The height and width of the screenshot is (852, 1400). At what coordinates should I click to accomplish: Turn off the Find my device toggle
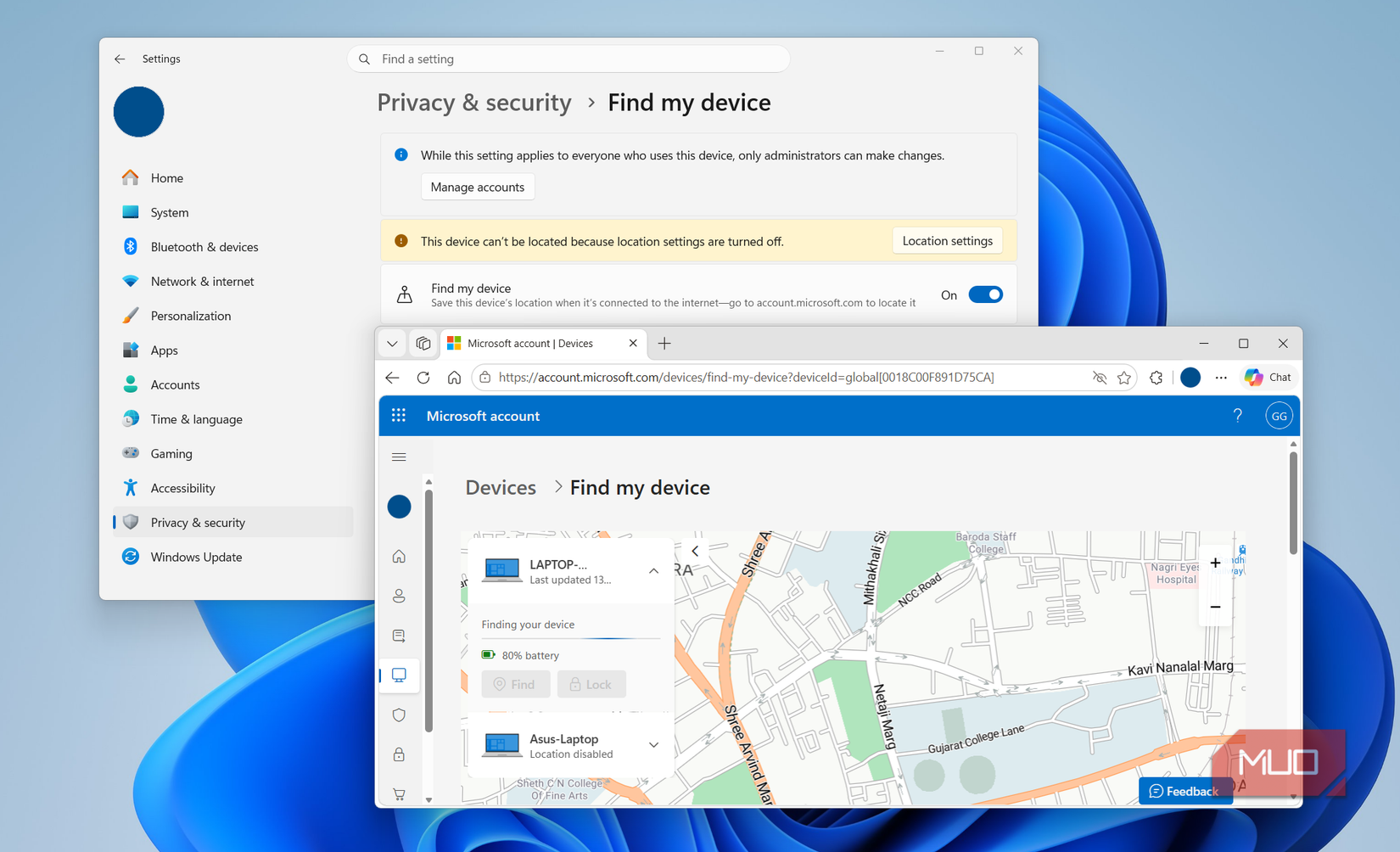985,294
